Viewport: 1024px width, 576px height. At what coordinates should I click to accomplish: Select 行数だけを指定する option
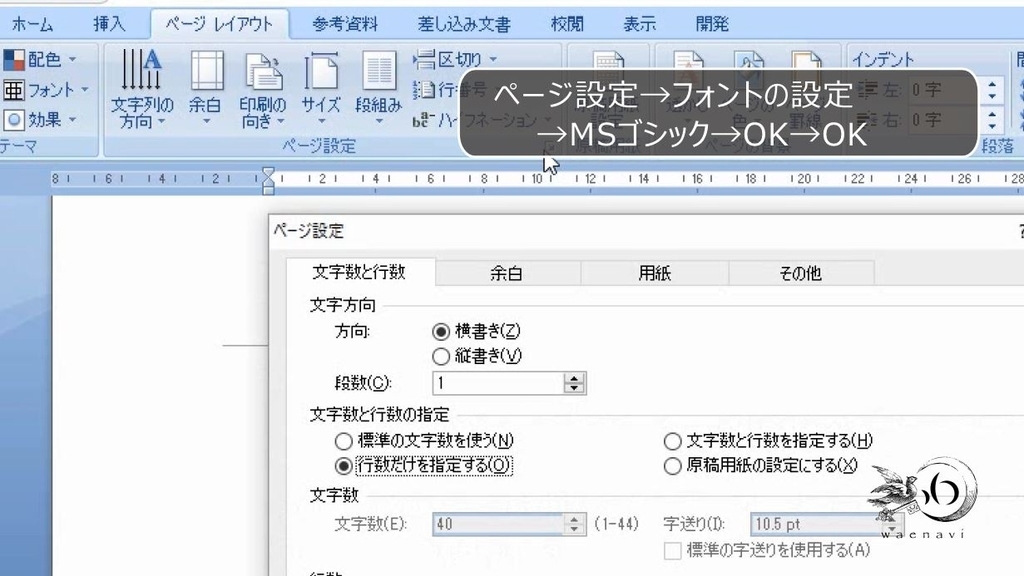[x=344, y=466]
